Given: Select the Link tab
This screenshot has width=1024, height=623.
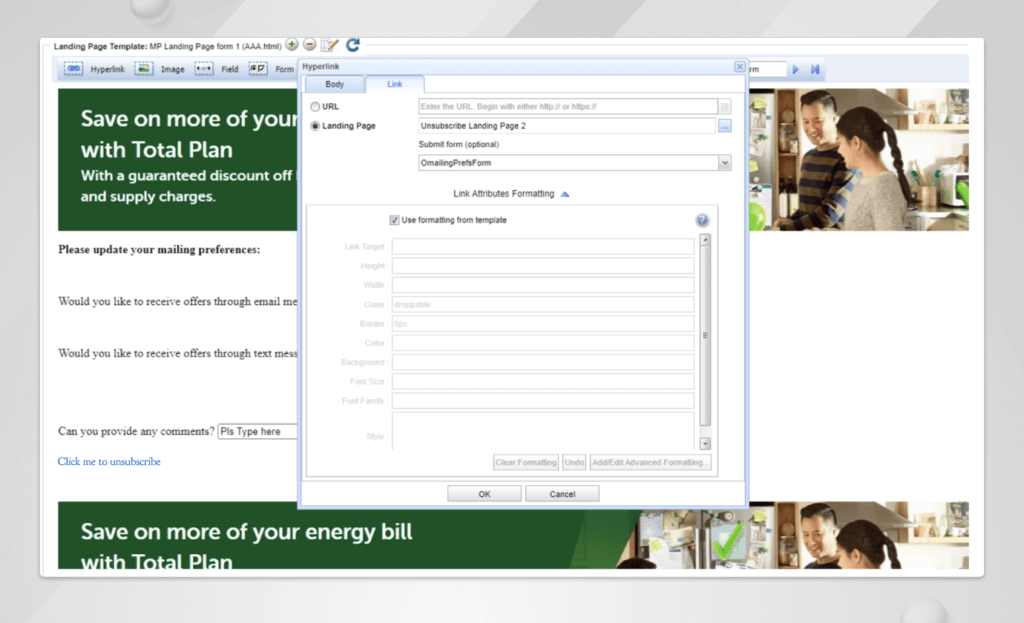Looking at the screenshot, I should coord(395,85).
